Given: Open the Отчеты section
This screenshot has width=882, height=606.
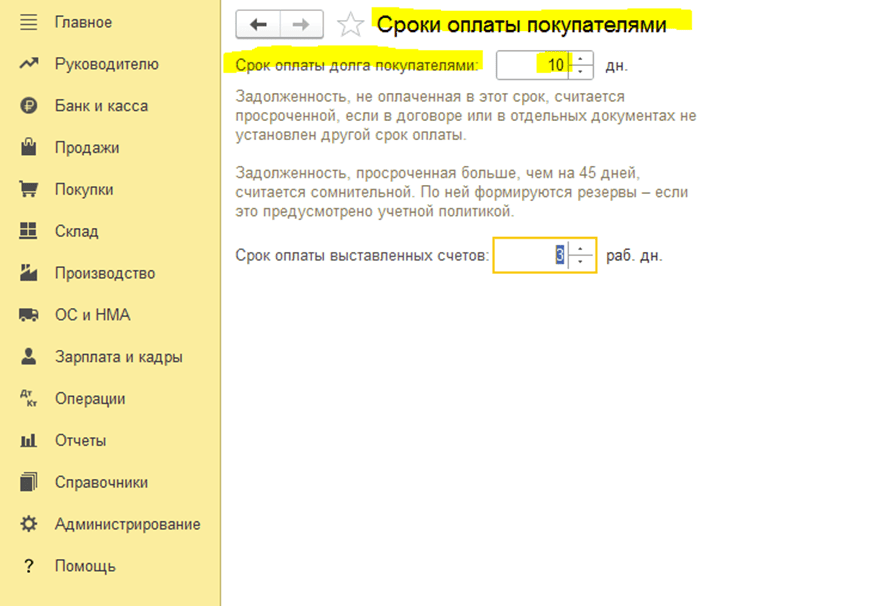Looking at the screenshot, I should (x=80, y=440).
